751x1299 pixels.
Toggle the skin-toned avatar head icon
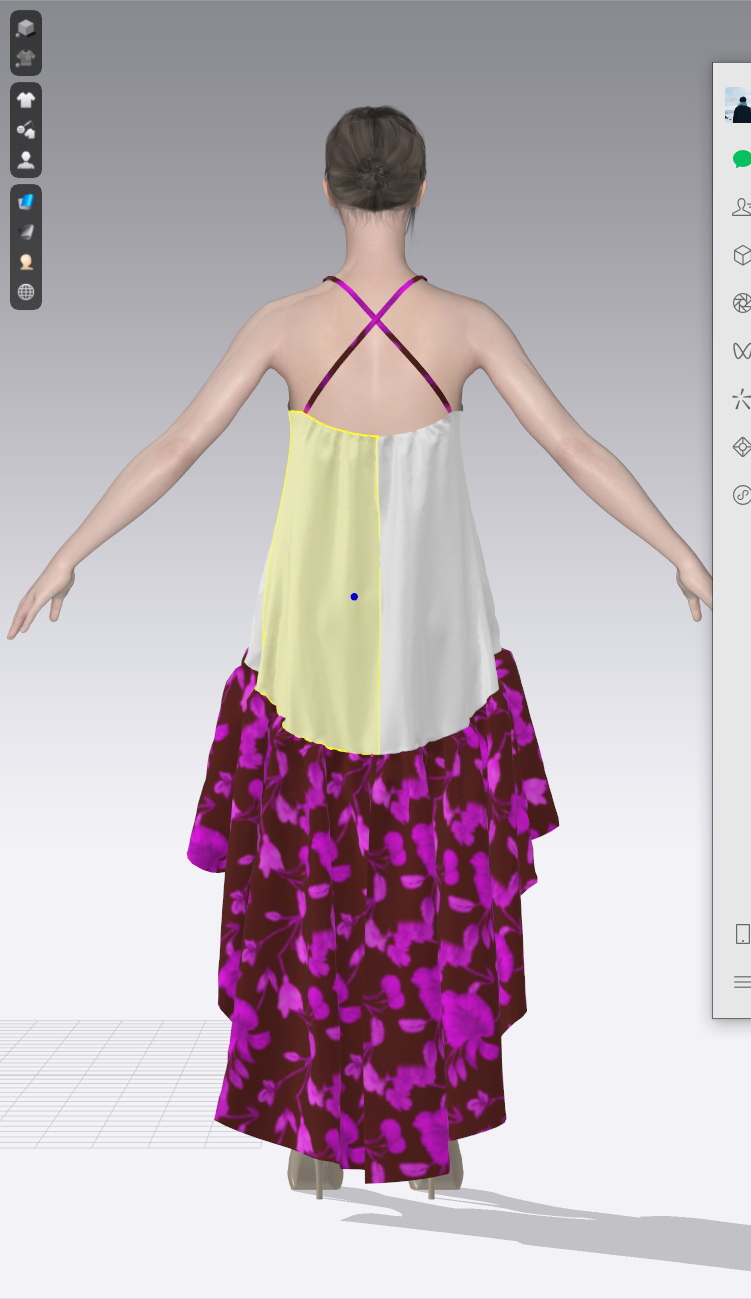[x=26, y=262]
